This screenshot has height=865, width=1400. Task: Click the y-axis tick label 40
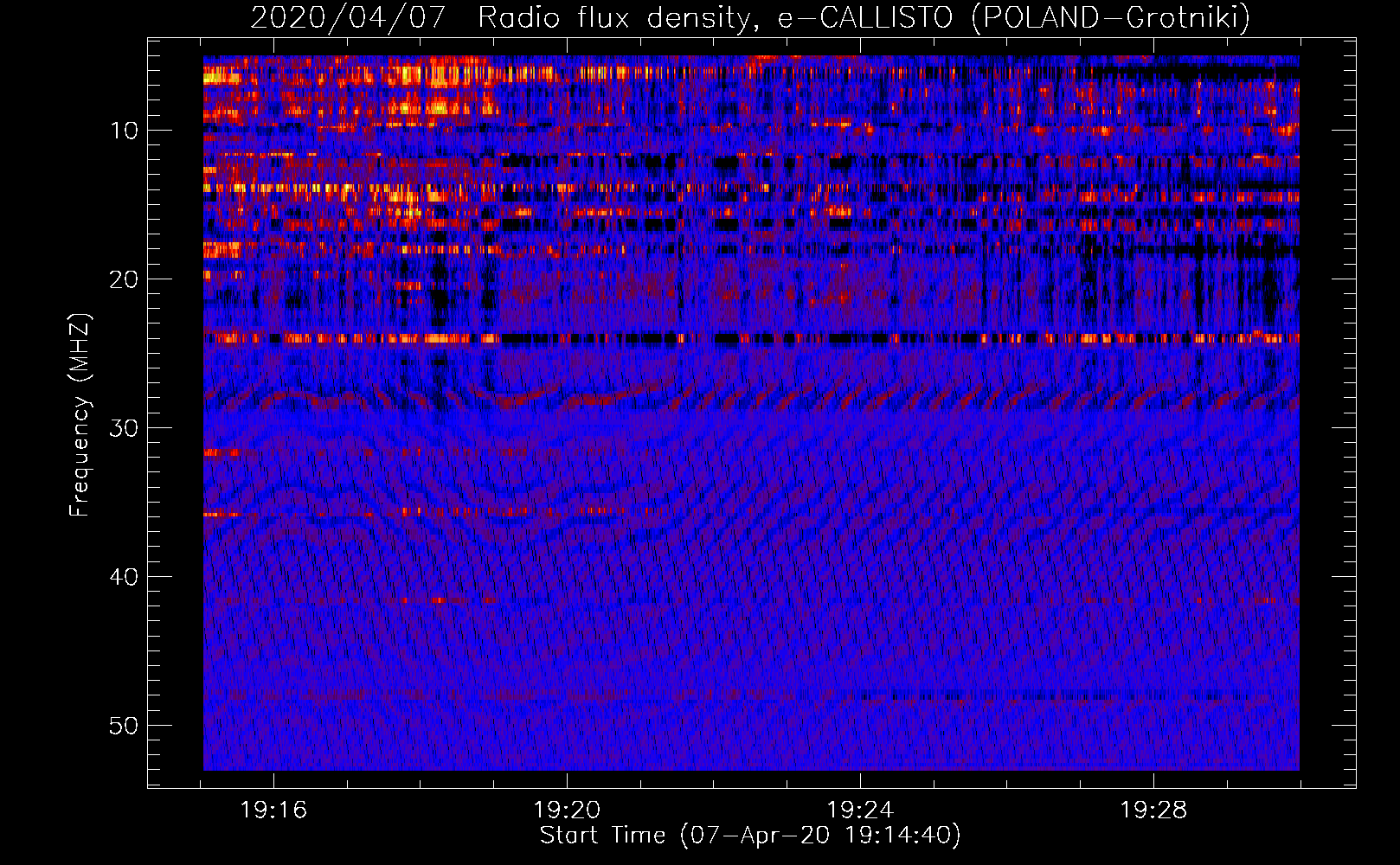point(125,577)
